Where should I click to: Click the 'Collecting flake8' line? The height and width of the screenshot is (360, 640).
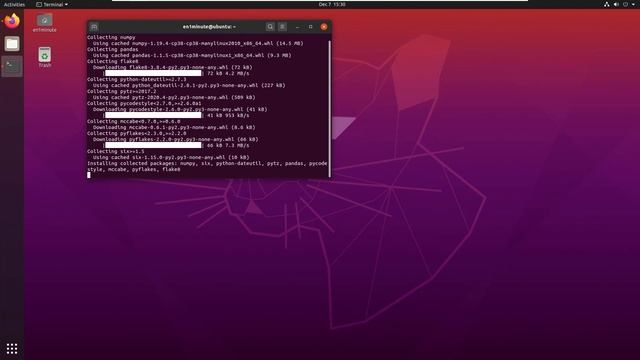point(113,61)
